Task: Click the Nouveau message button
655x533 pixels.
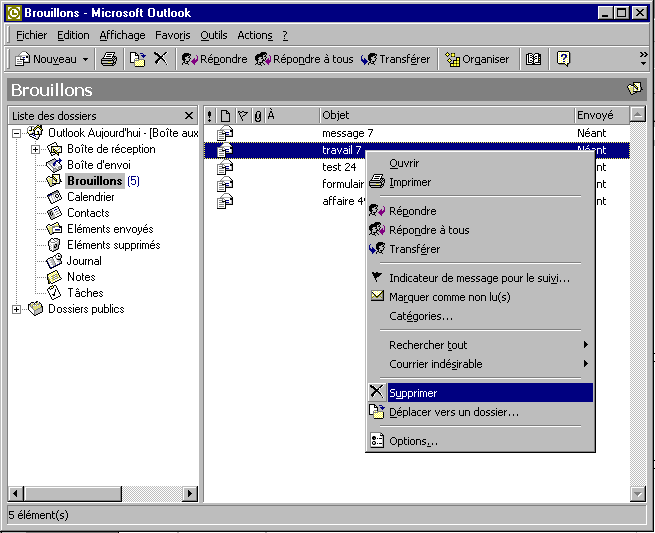Action: tap(46, 59)
